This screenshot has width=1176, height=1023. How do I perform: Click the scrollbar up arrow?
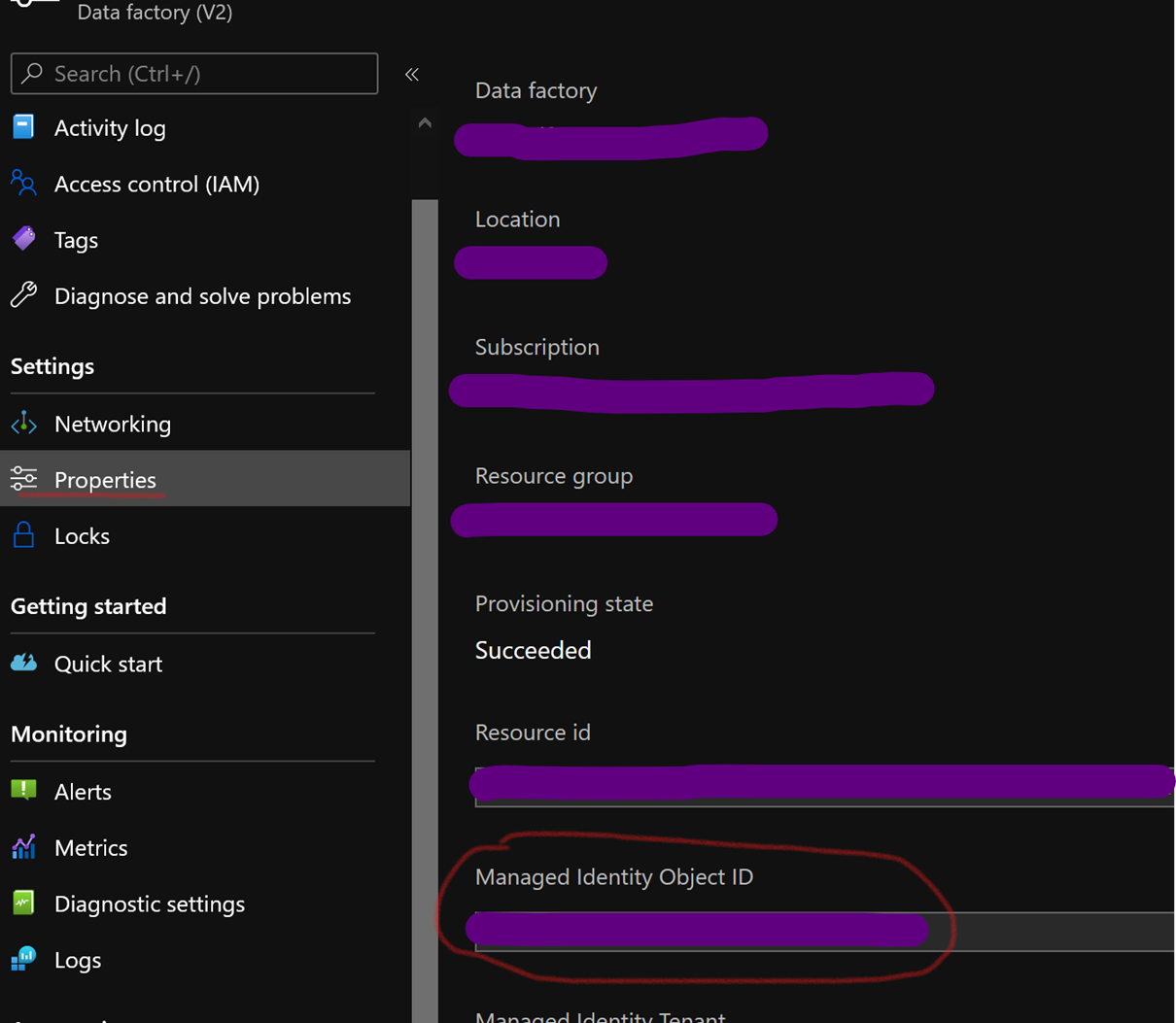425,121
